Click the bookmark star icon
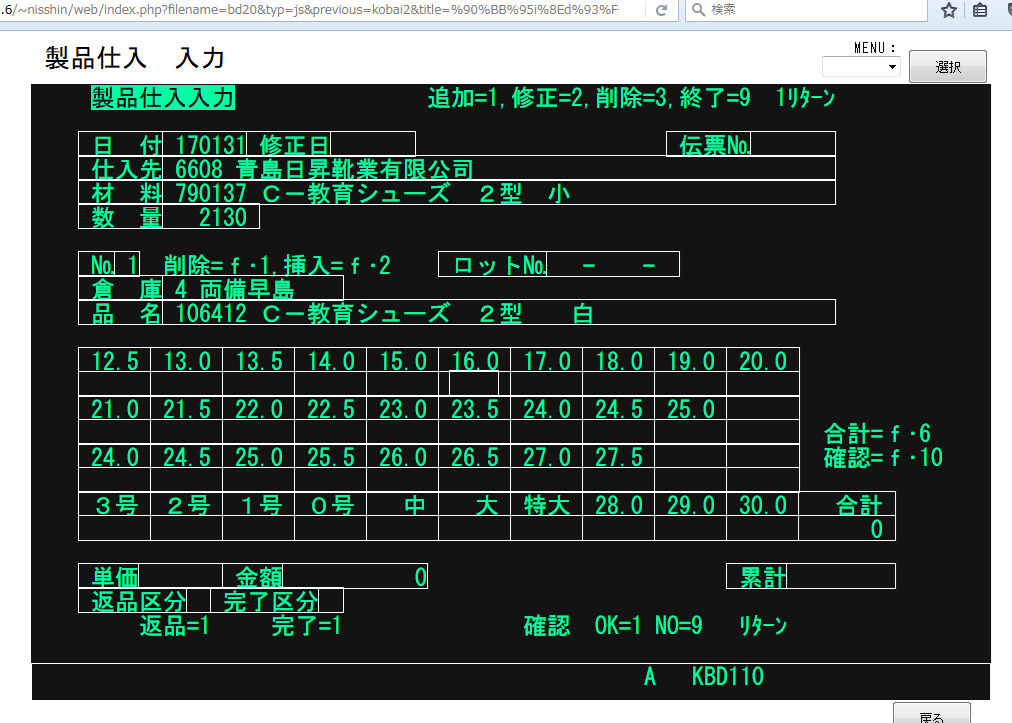Viewport: 1012px width, 723px height. 949,10
